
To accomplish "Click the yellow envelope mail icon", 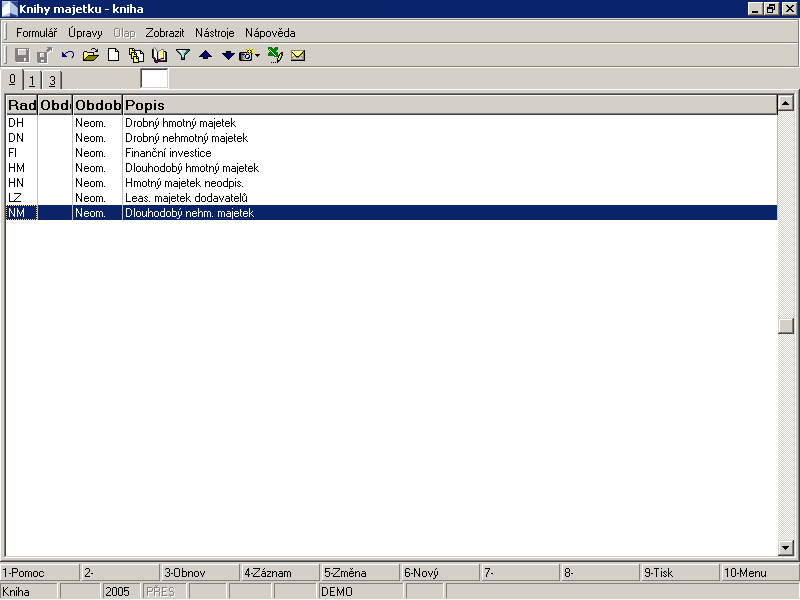I will pos(298,55).
